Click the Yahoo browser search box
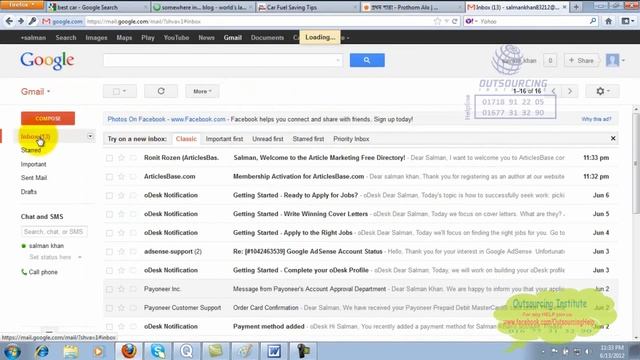The image size is (640, 360). [x=531, y=21]
